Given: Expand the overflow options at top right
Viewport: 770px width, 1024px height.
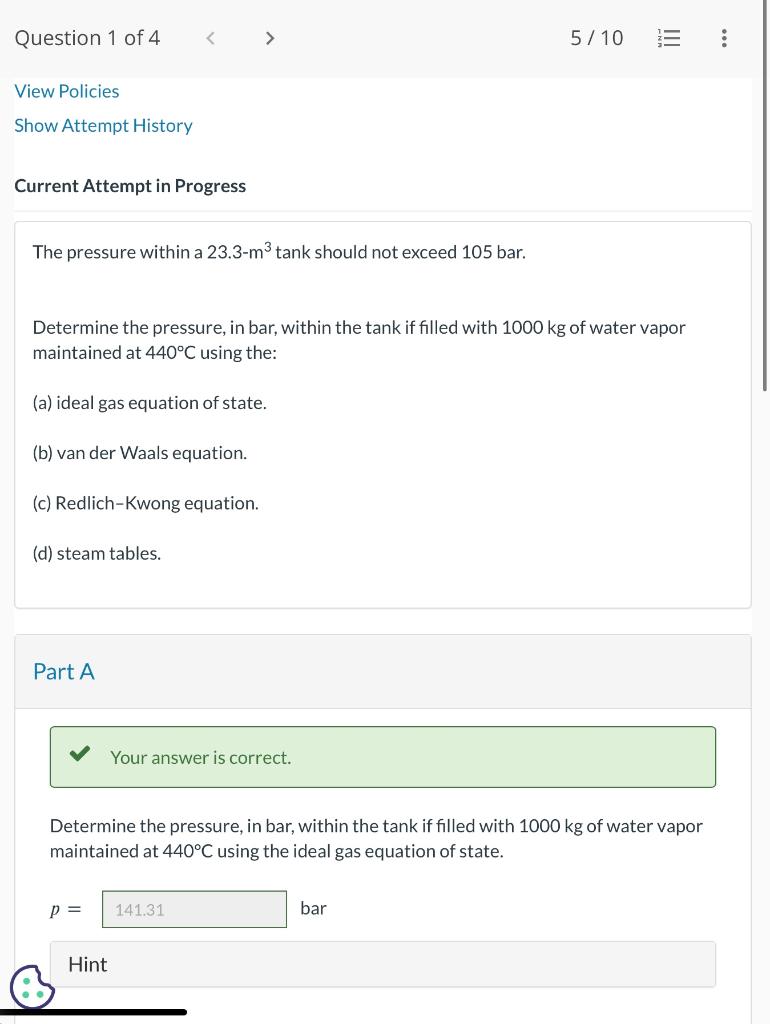Looking at the screenshot, I should tap(724, 38).
